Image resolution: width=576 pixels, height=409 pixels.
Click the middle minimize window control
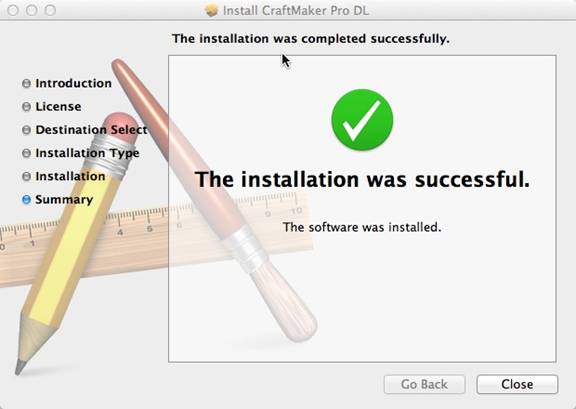(x=32, y=10)
